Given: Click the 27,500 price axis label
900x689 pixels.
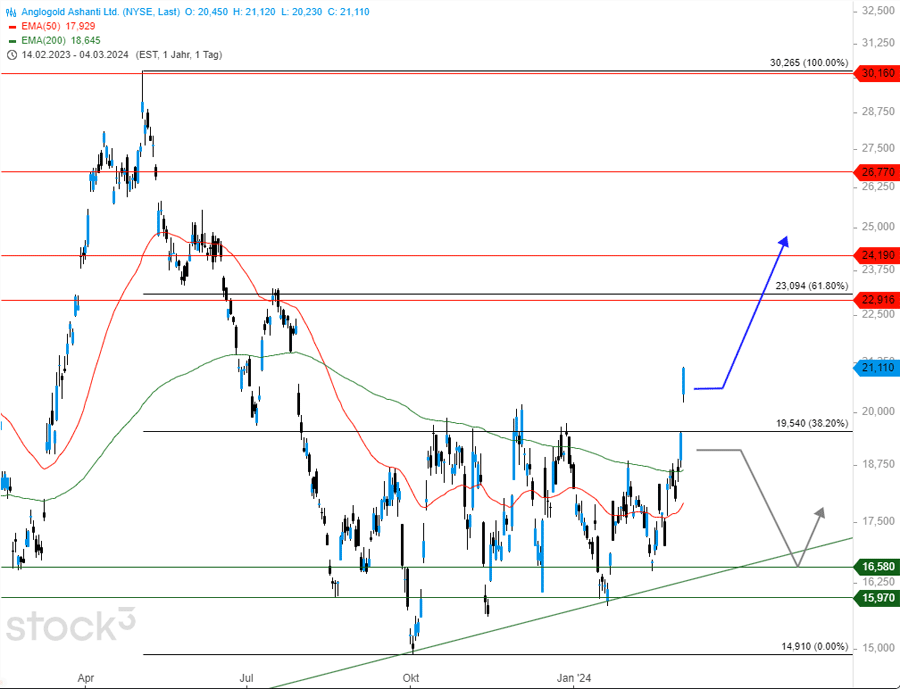Looking at the screenshot, I should coord(878,149).
